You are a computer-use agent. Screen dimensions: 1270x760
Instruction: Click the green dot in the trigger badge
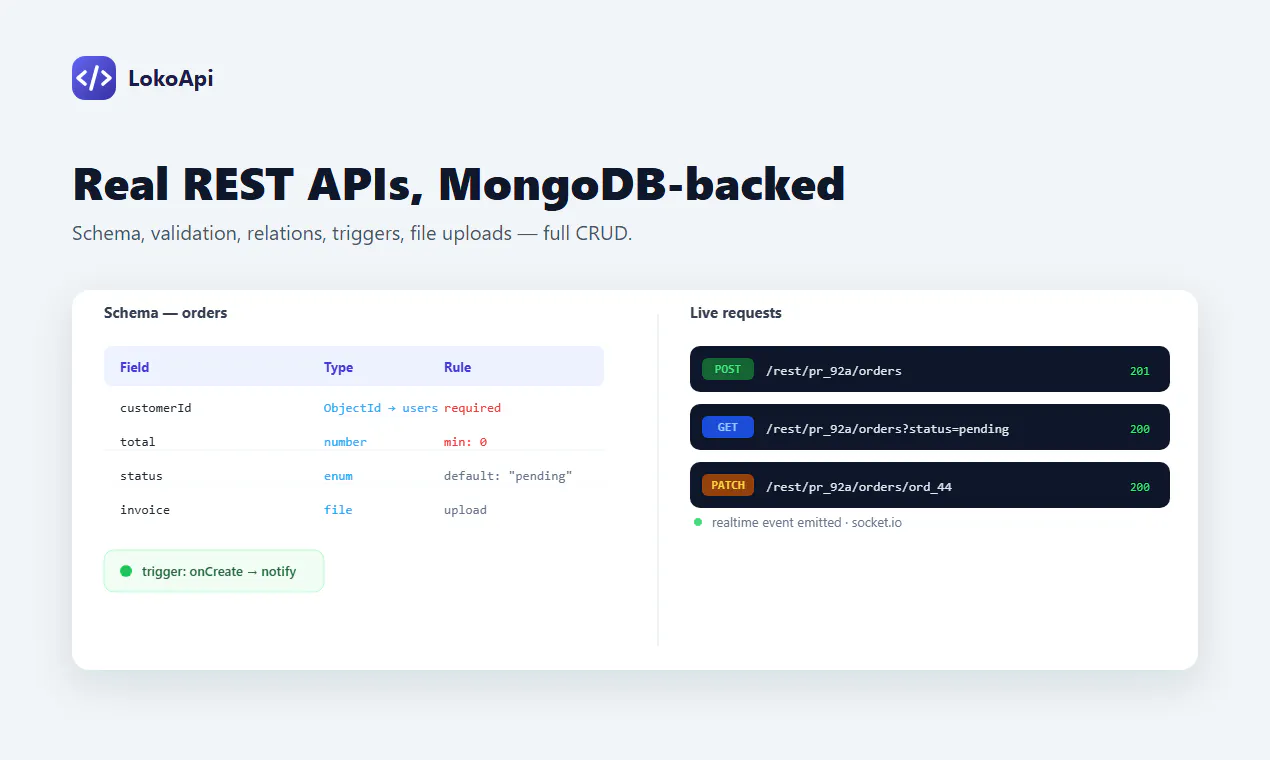point(126,571)
